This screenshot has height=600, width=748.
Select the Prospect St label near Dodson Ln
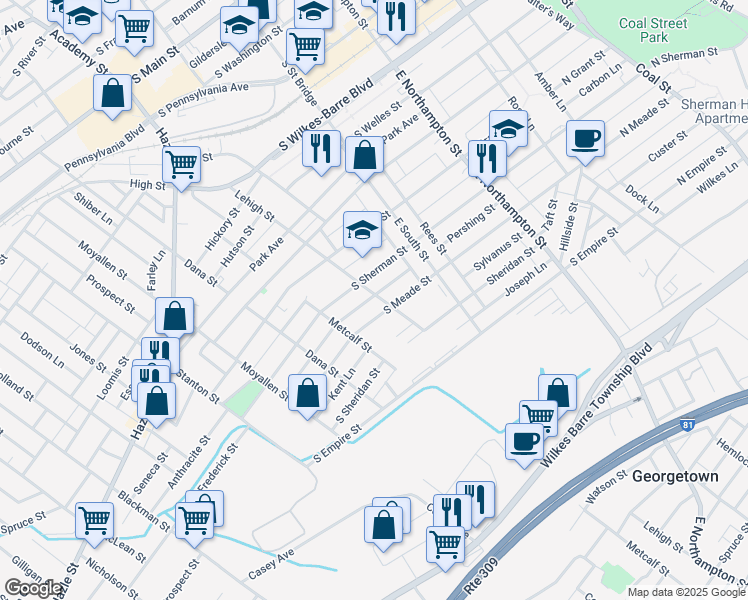110,294
